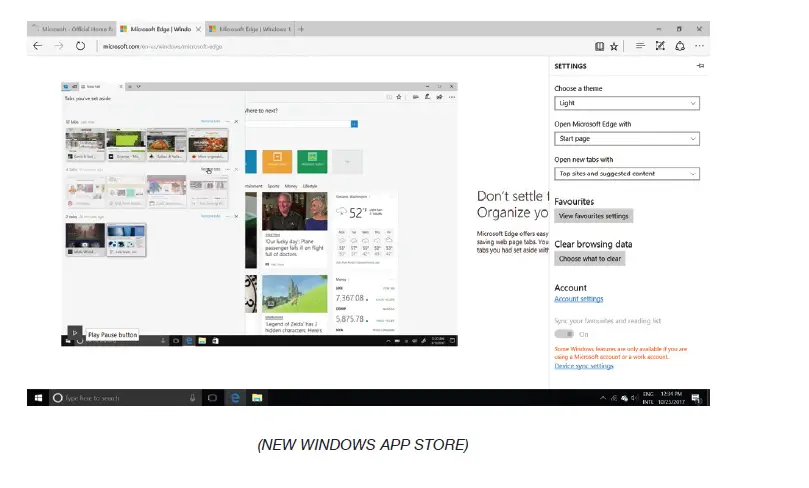Click the Edge icon in the taskbar
809x488 pixels.
click(235, 398)
